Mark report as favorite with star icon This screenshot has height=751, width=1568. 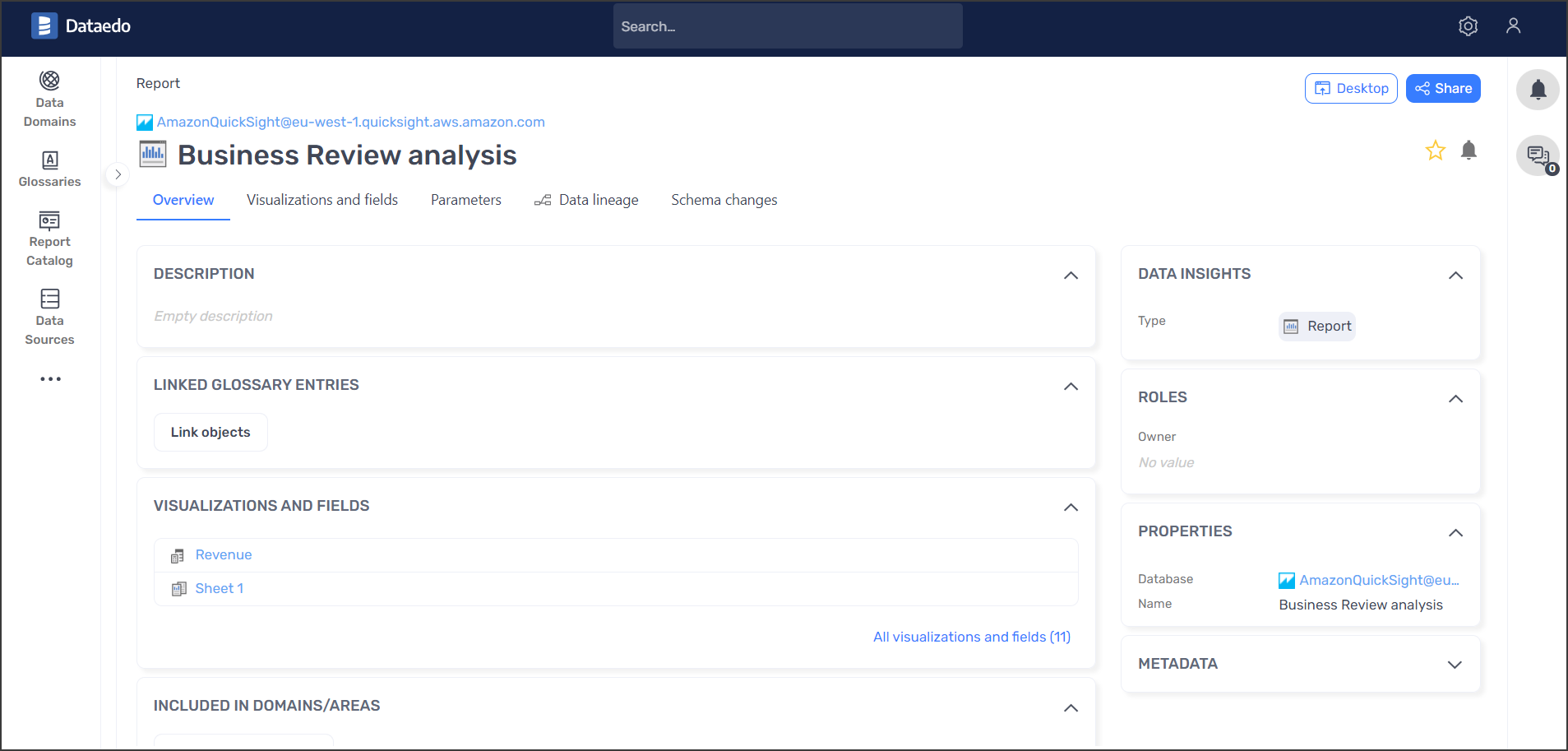1436,151
